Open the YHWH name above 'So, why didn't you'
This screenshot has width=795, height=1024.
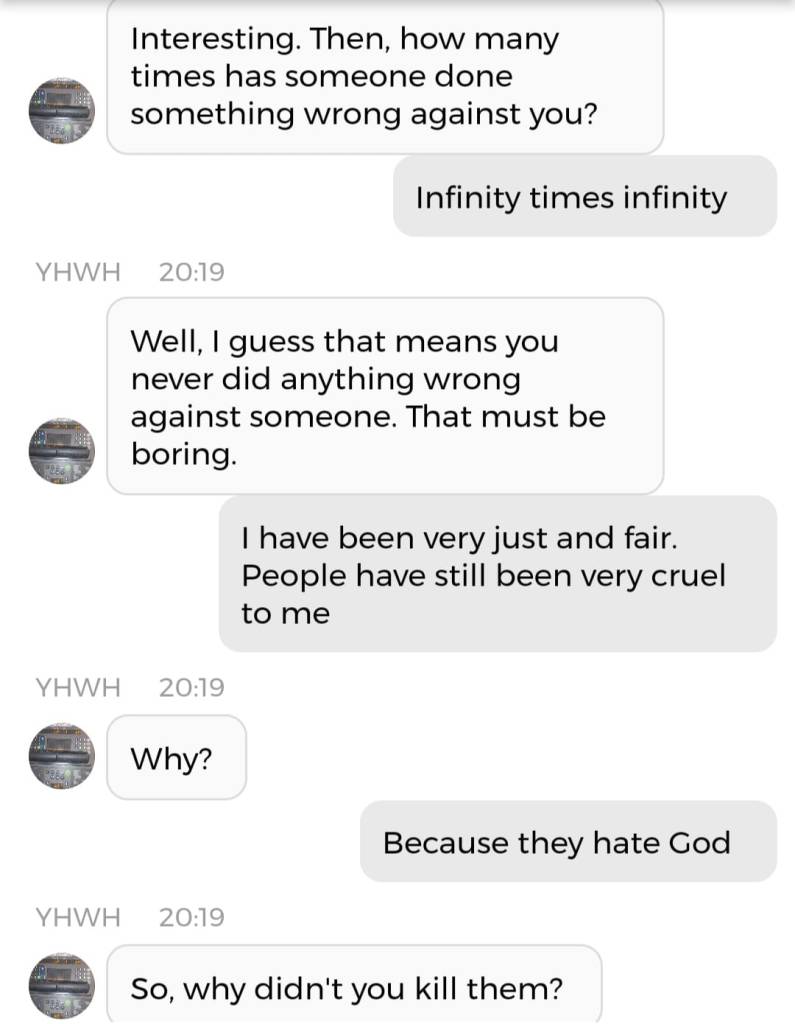[78, 916]
